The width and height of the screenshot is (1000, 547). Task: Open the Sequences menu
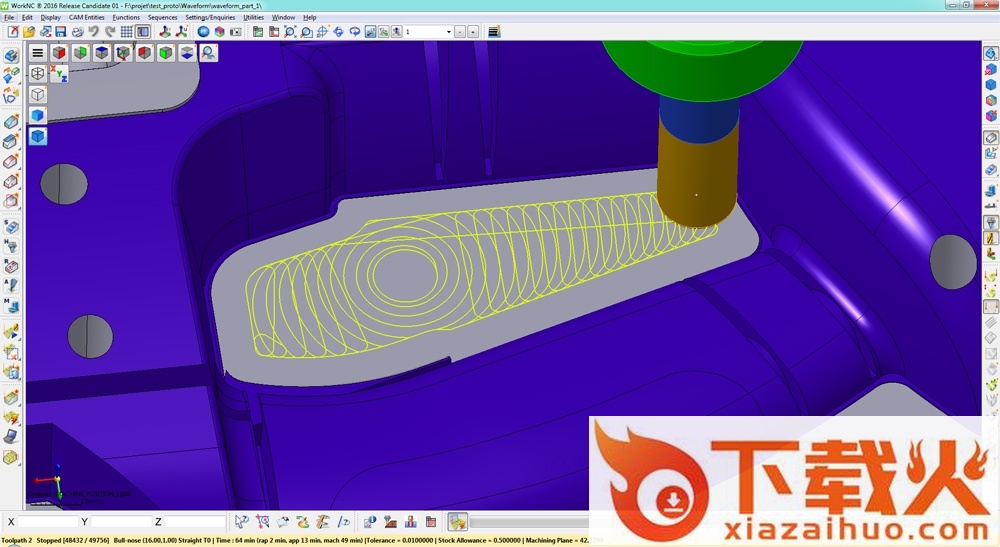[163, 17]
